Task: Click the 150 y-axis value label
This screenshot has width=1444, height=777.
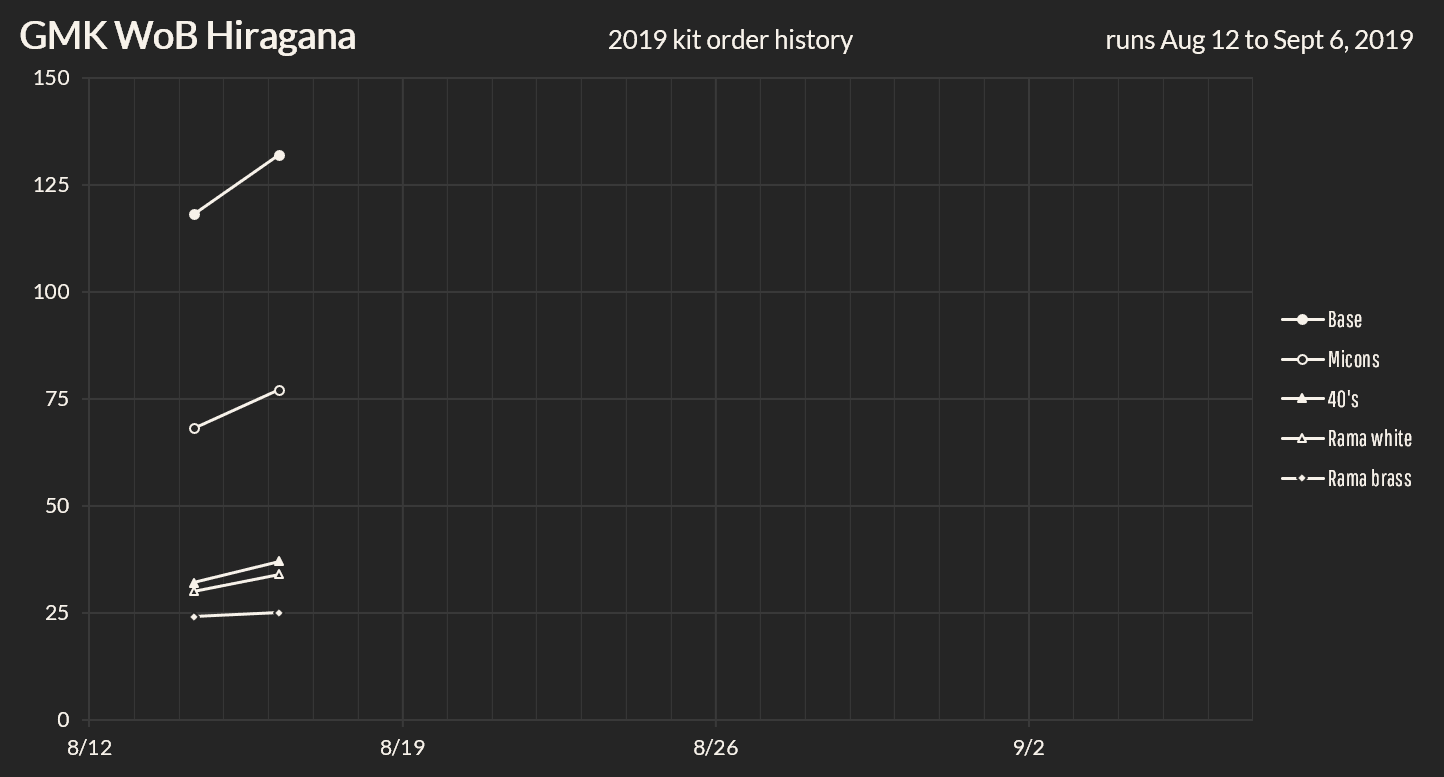Action: 52,78
